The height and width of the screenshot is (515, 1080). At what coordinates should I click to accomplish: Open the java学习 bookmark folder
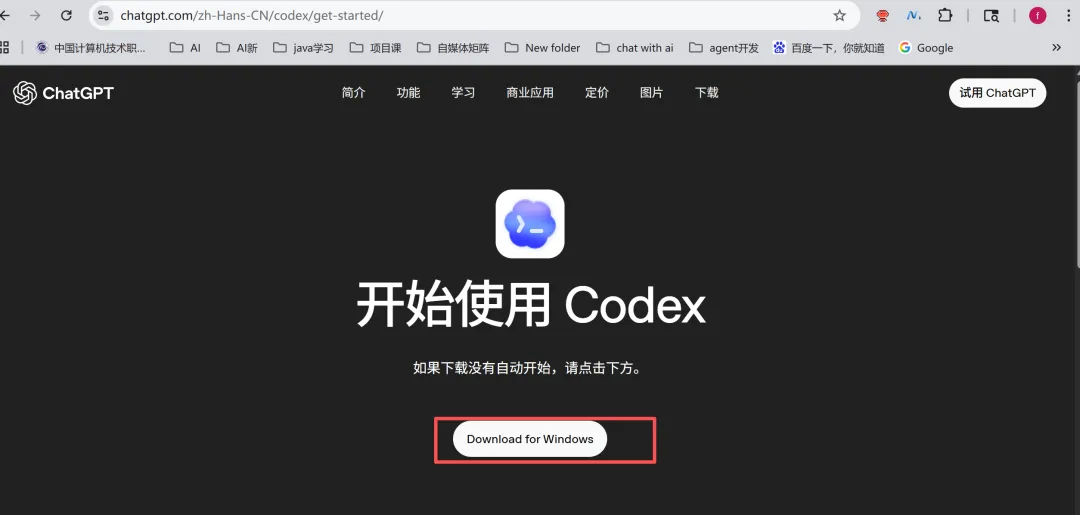click(303, 48)
